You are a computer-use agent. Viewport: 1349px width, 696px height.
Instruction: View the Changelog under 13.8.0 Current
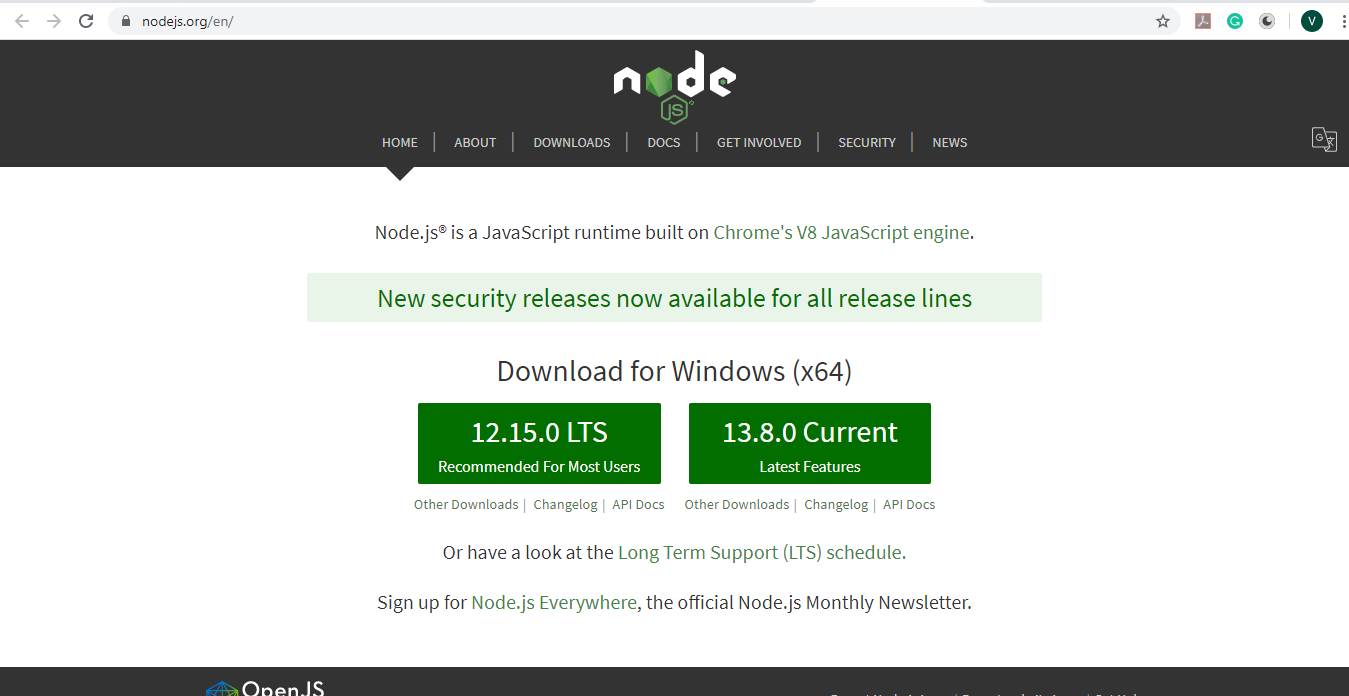tap(836, 505)
